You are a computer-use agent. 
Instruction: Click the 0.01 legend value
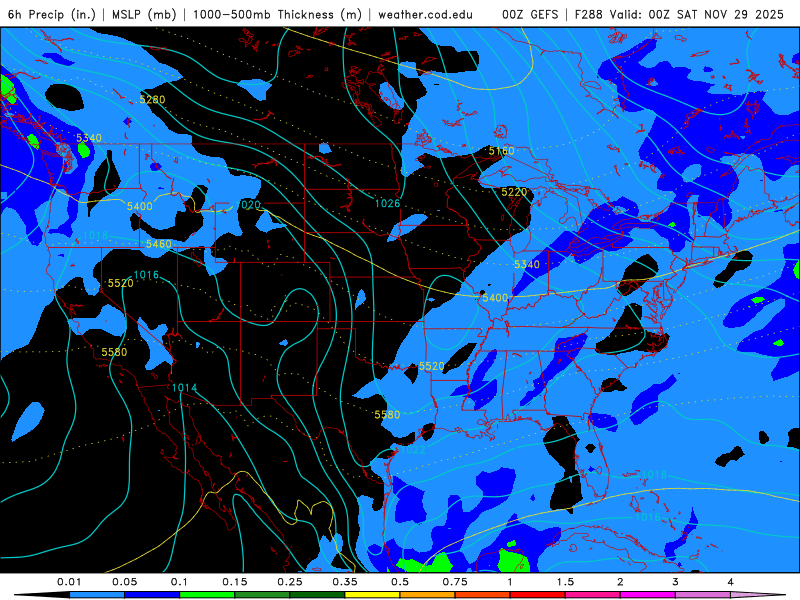[x=69, y=582]
